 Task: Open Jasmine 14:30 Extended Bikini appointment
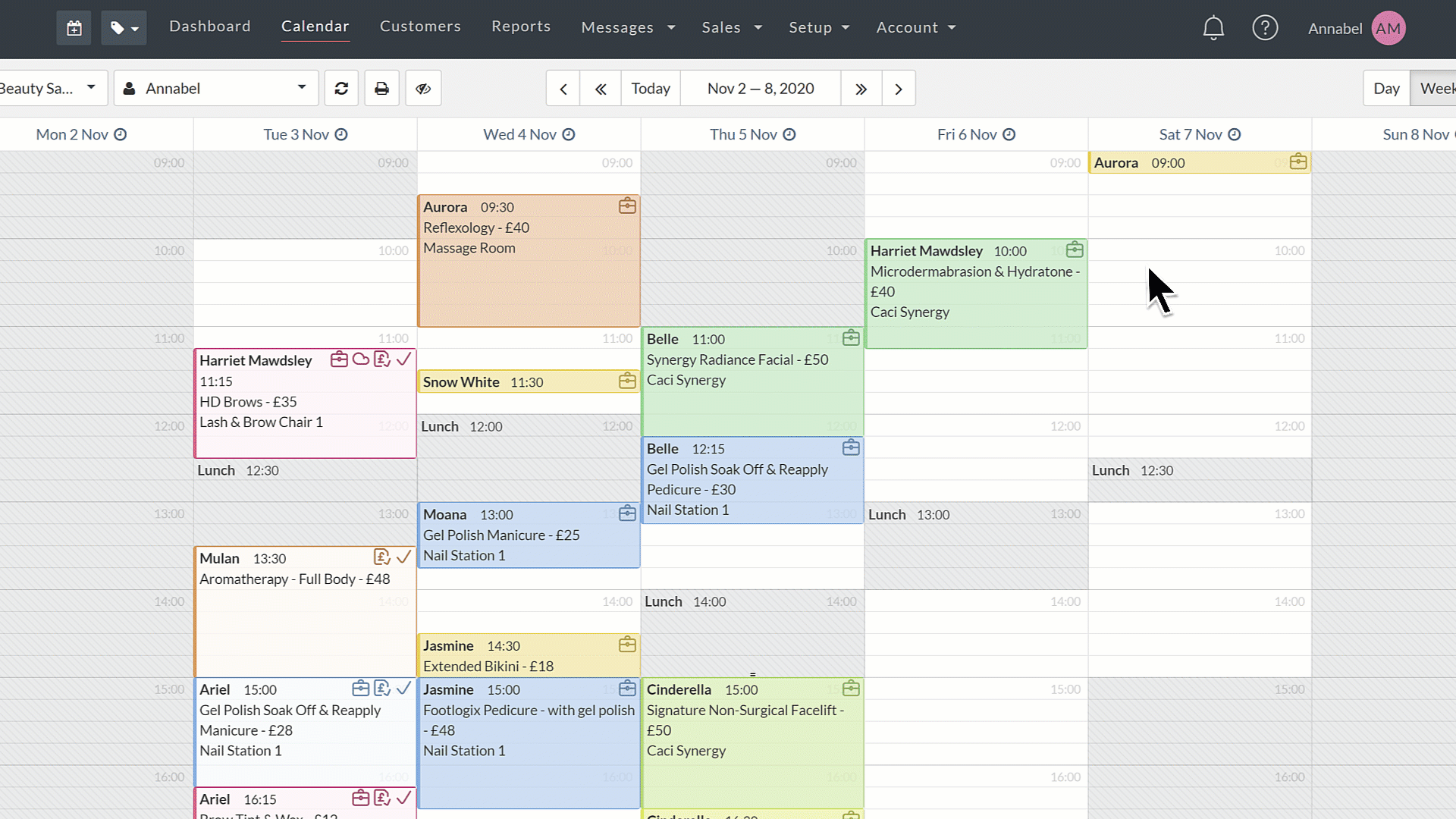(529, 655)
